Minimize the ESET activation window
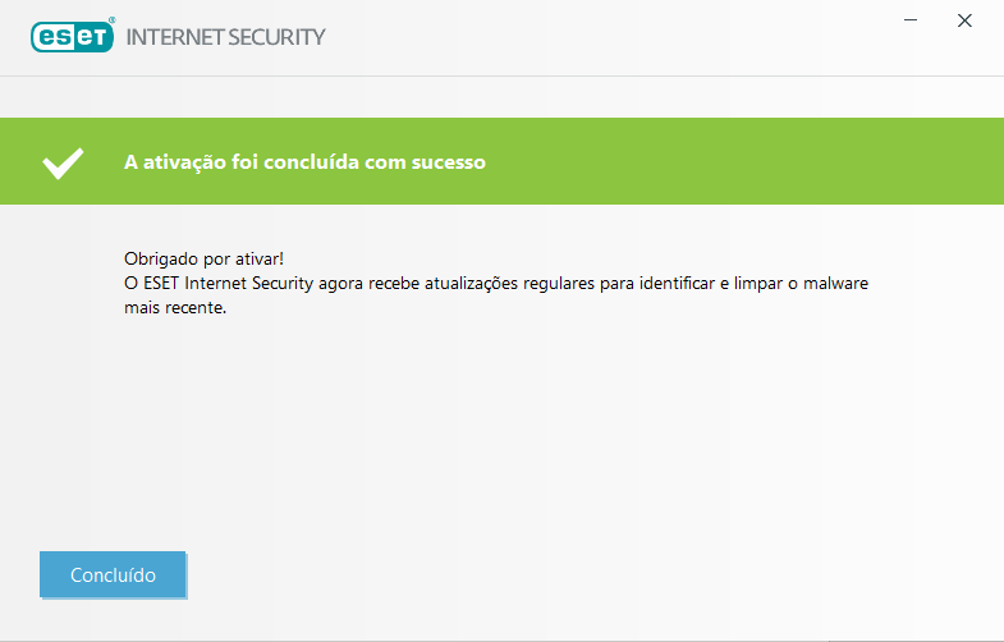This screenshot has width=1004, height=642. pyautogui.click(x=911, y=21)
